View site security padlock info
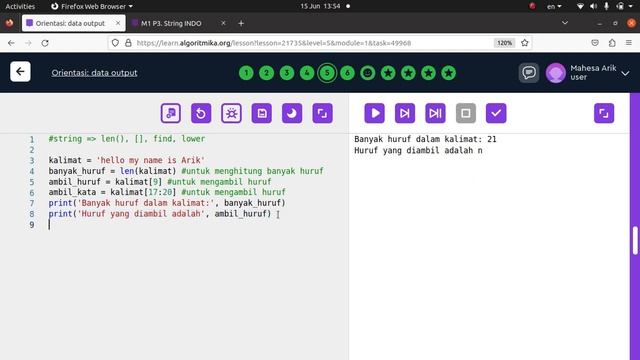The width and height of the screenshot is (640, 360). point(128,43)
